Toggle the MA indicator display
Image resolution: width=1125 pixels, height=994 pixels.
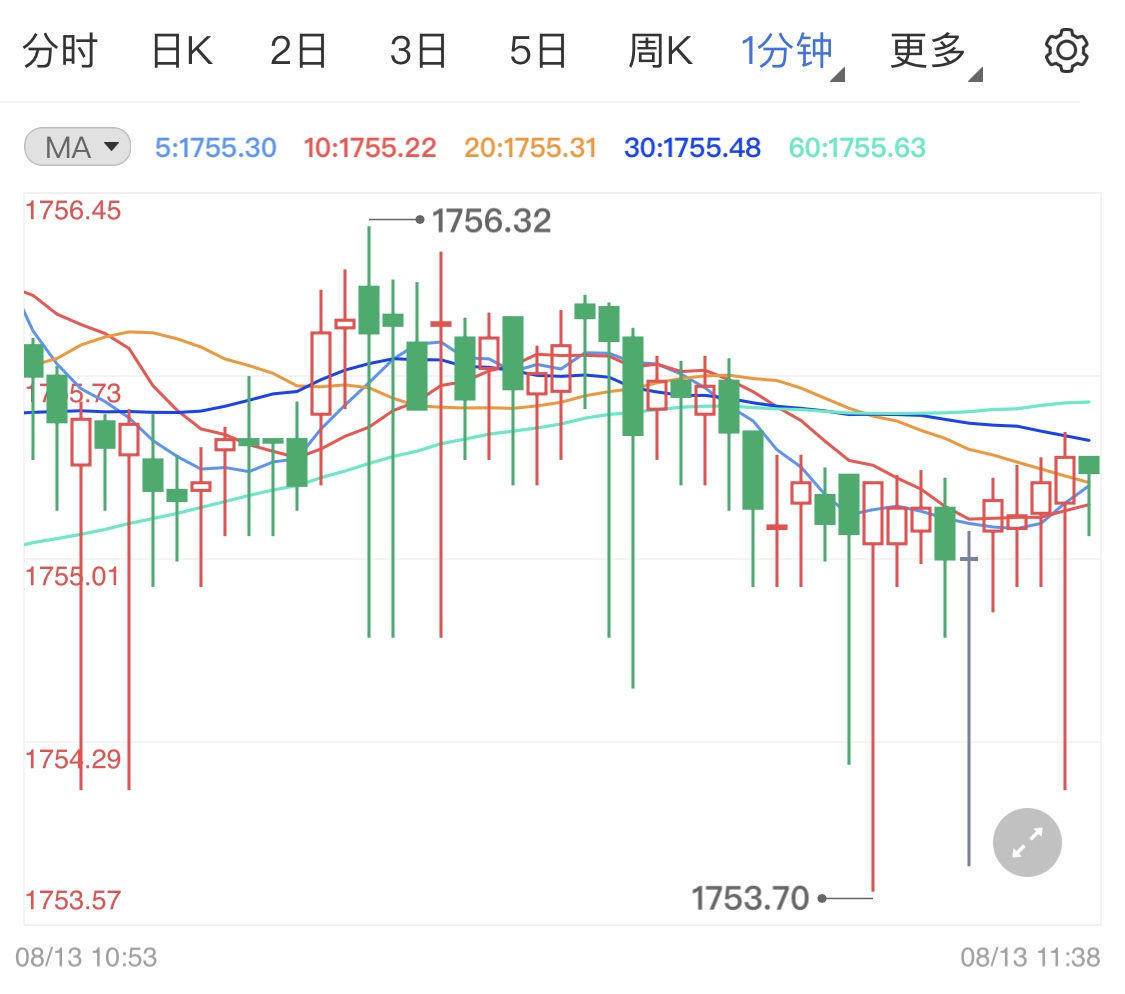[x=77, y=146]
